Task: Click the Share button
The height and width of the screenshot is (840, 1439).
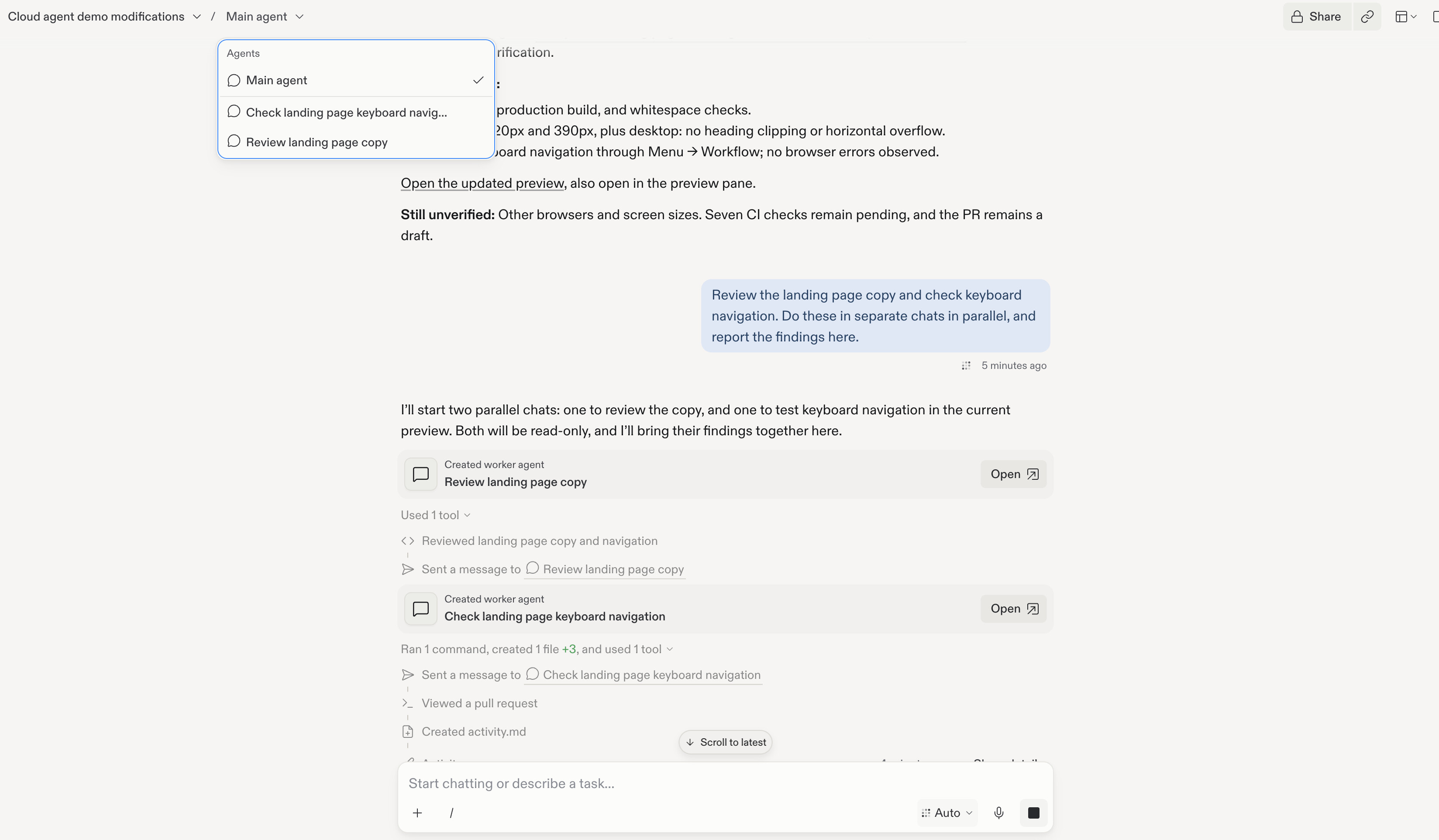Action: [1317, 17]
